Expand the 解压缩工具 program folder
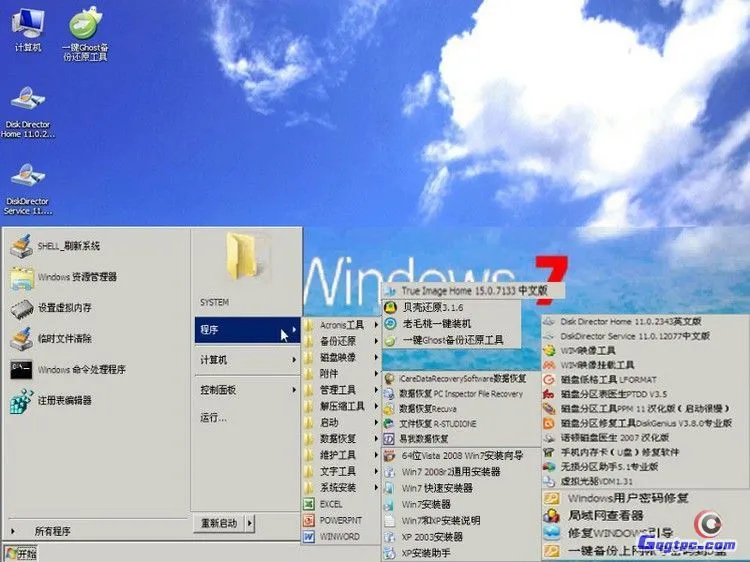Viewport: 750px width, 562px height. (341, 406)
